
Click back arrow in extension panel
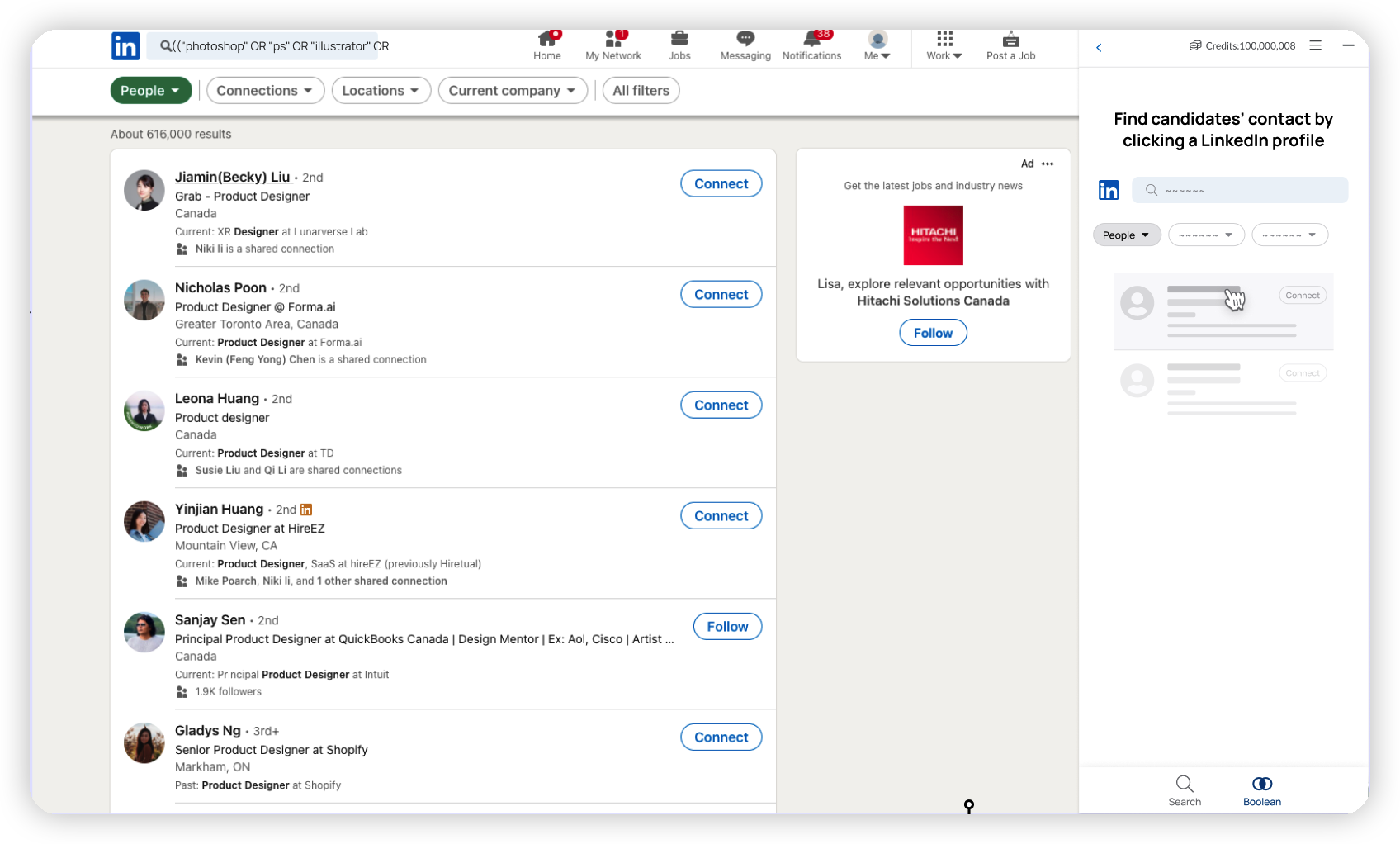(1099, 47)
